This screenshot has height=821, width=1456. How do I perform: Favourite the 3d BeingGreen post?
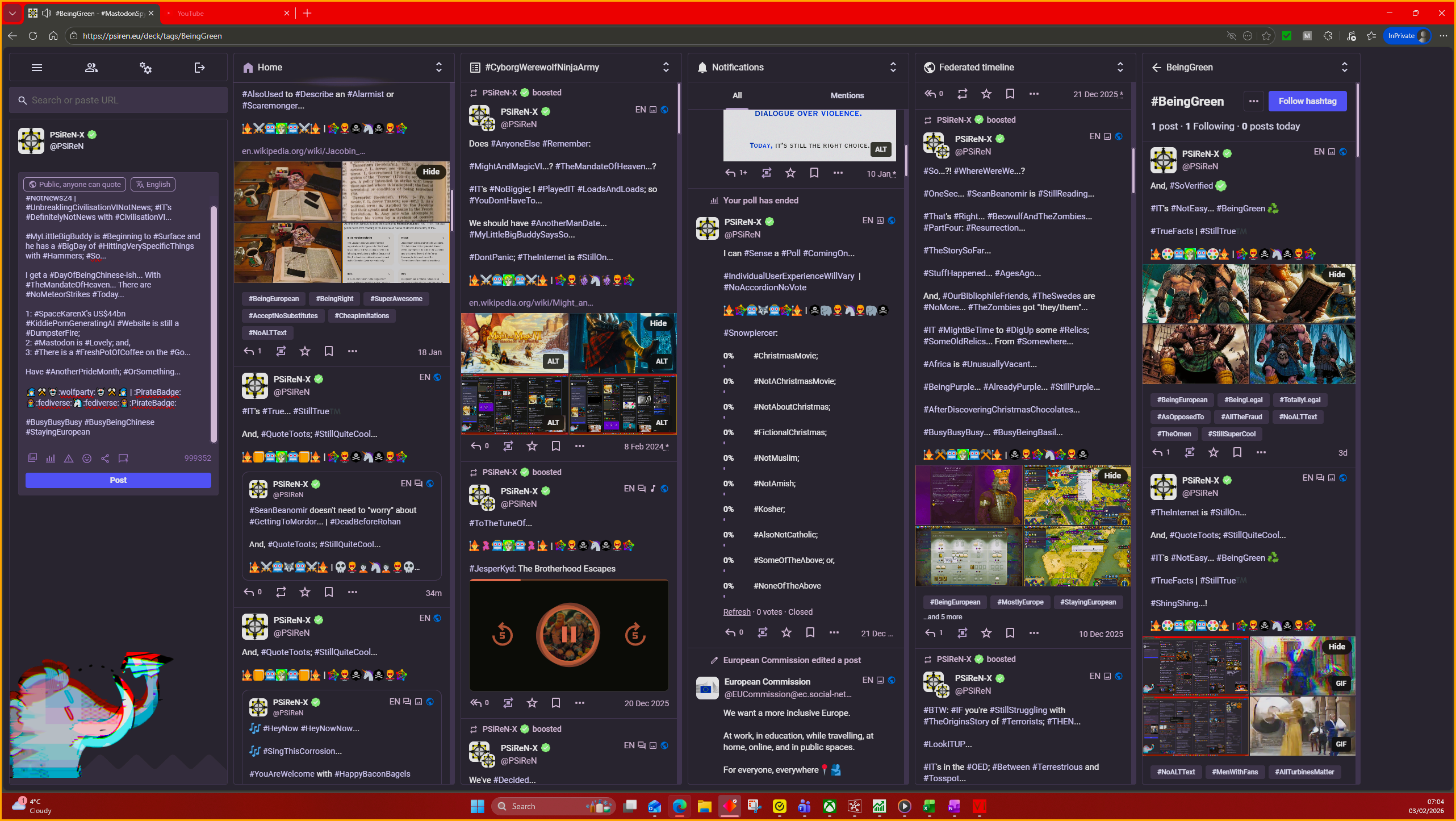point(1213,452)
